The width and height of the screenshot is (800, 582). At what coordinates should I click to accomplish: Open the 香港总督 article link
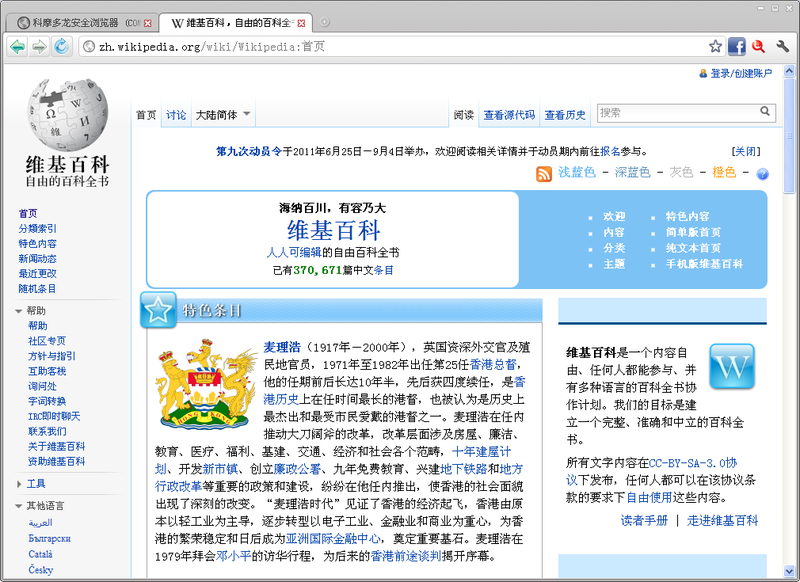coord(493,365)
